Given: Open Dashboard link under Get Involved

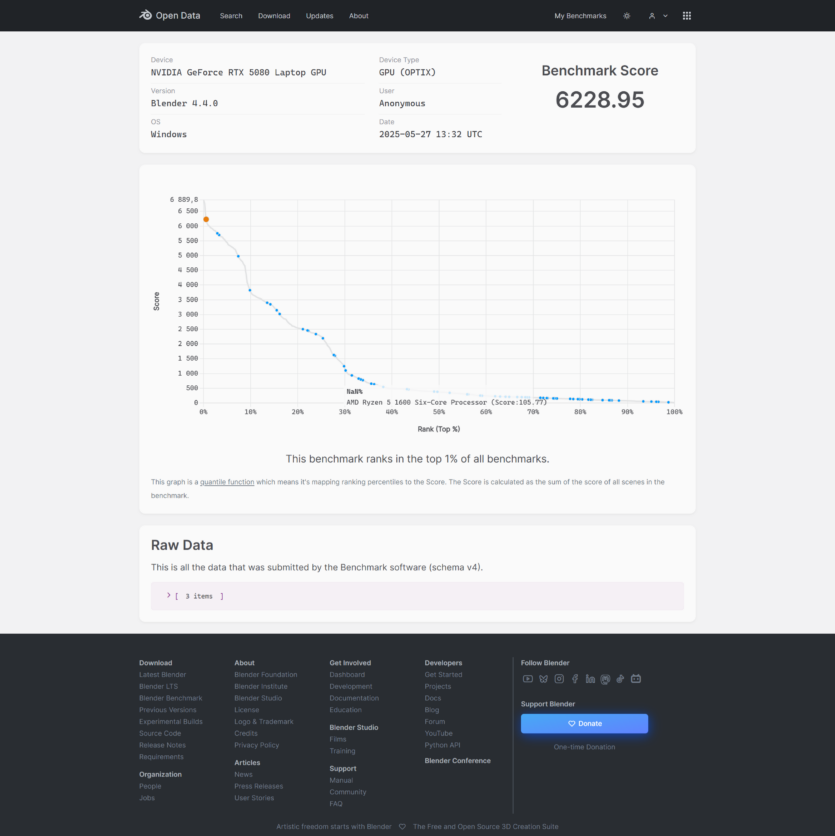Looking at the screenshot, I should point(347,674).
